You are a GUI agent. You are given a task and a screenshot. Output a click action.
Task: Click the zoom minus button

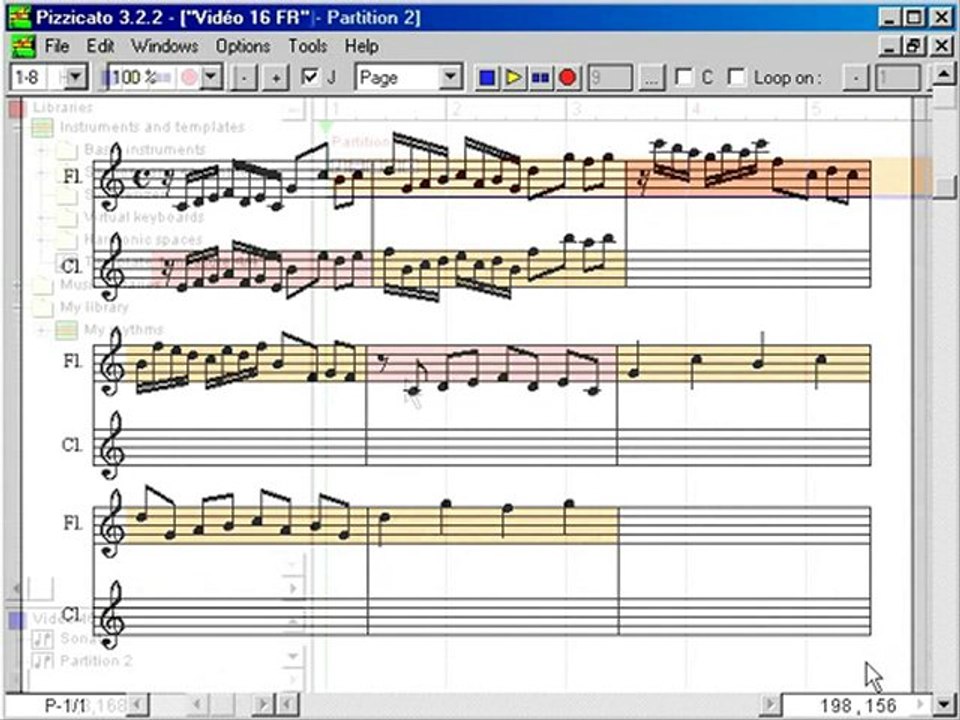click(x=244, y=78)
